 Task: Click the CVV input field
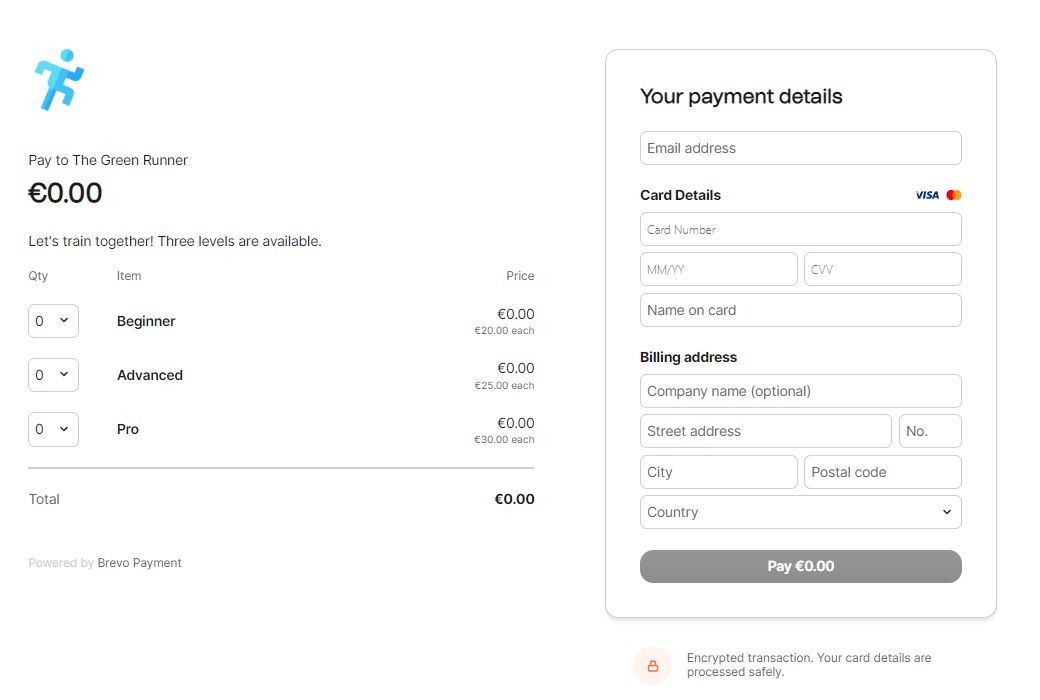point(882,269)
